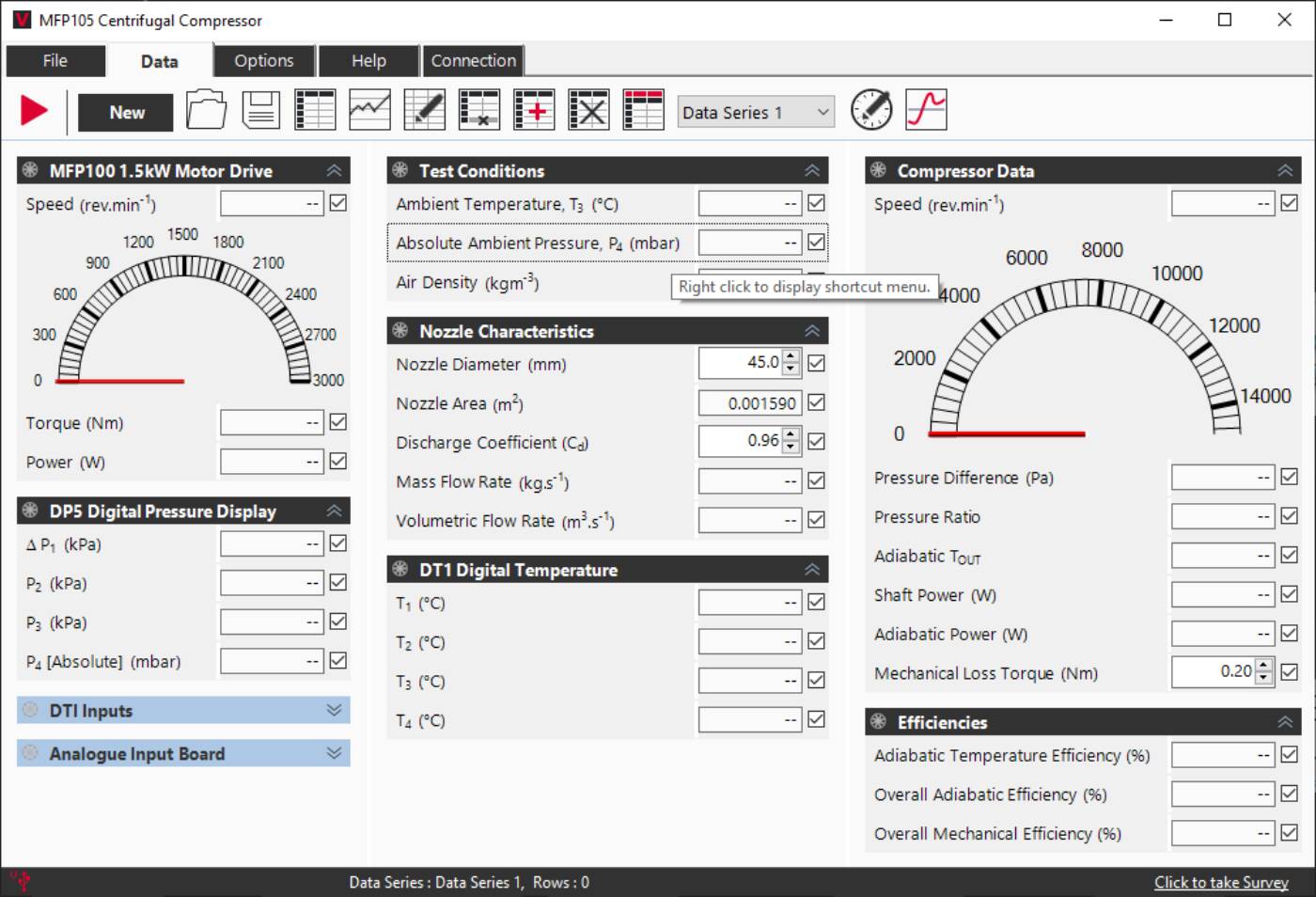Screen dimensions: 1316x897
Task: Select the edit data tool
Action: [424, 109]
